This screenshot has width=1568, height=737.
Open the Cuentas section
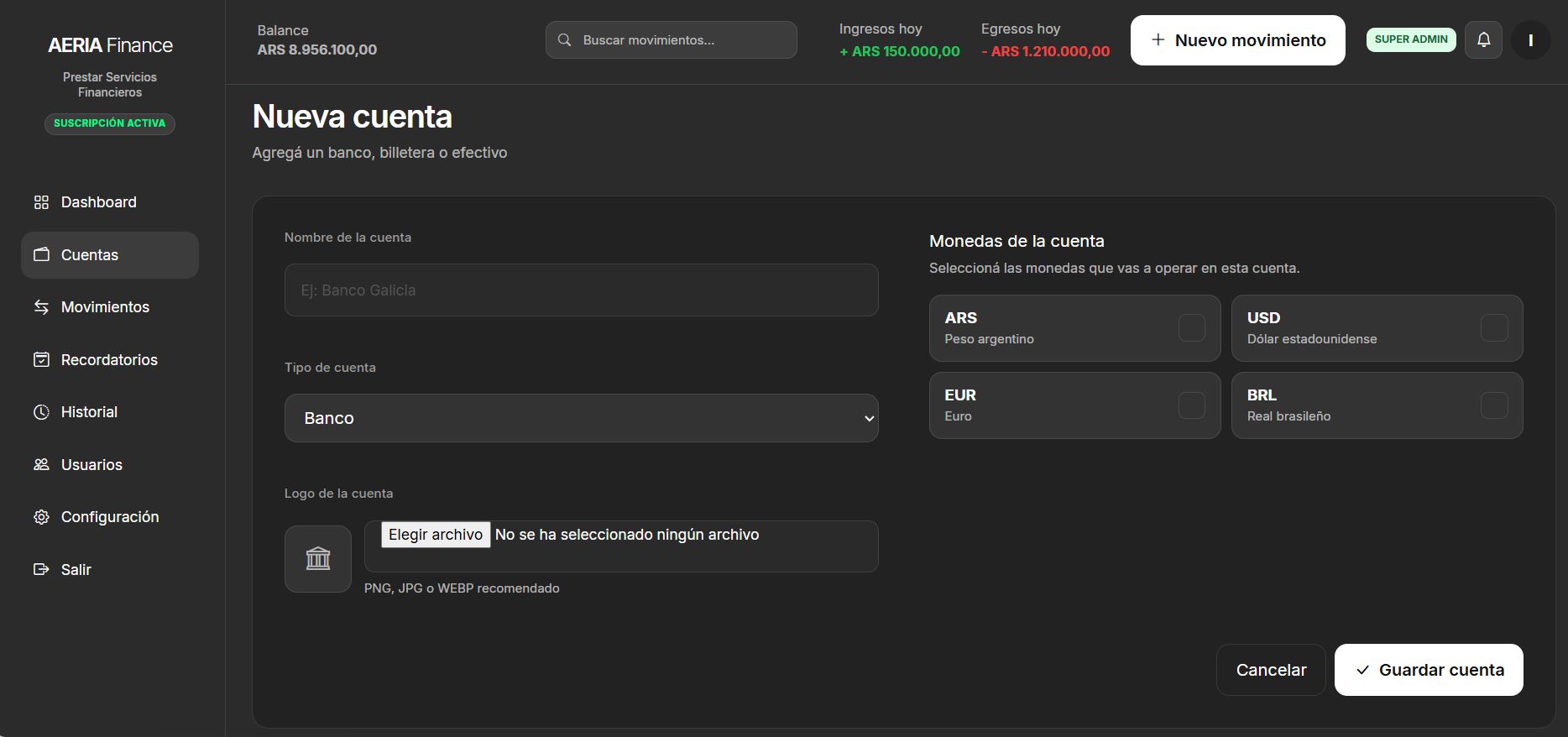[110, 255]
